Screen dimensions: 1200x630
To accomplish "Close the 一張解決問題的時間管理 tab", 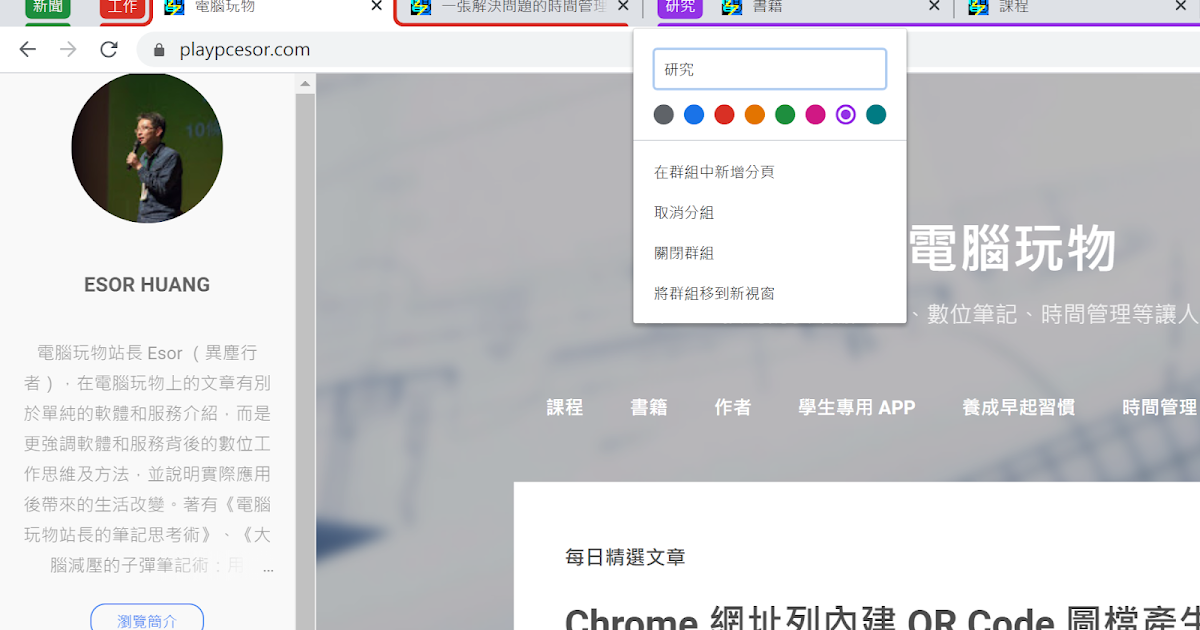I will point(623,6).
